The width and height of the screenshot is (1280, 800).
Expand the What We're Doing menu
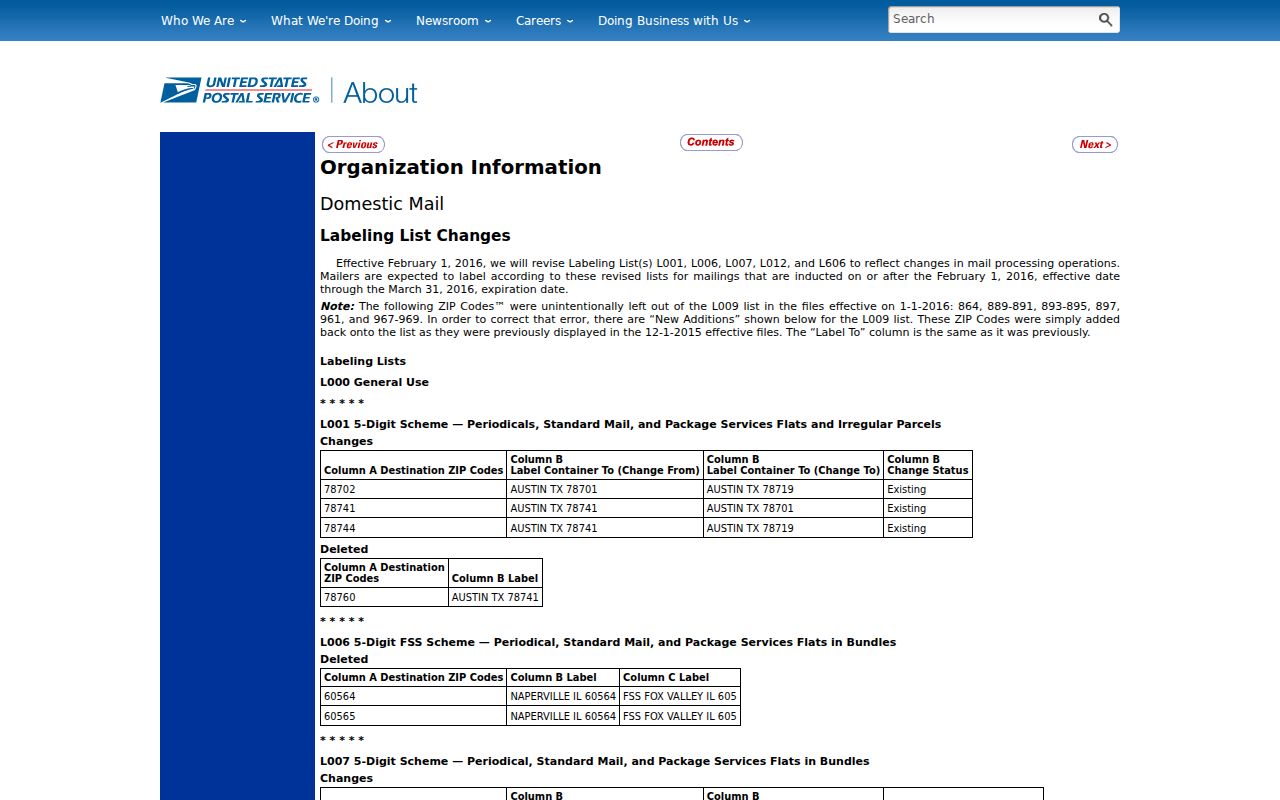click(x=331, y=20)
